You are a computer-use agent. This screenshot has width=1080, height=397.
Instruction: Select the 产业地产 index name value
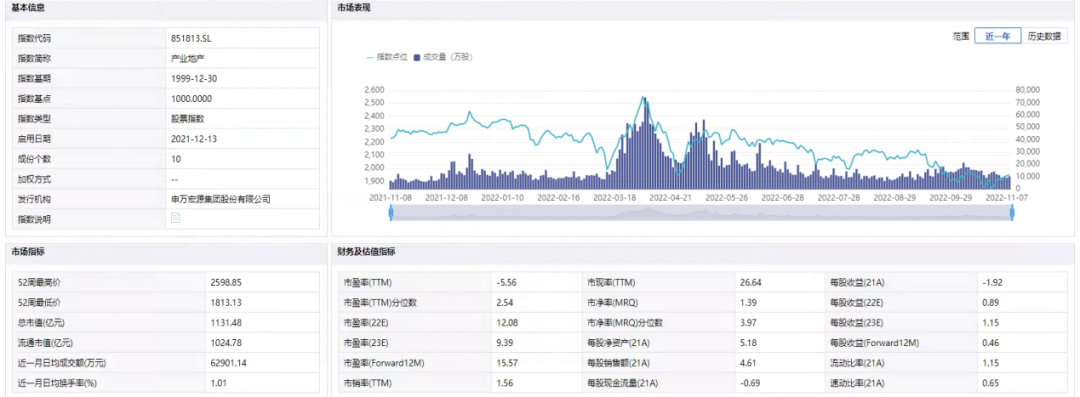point(187,58)
